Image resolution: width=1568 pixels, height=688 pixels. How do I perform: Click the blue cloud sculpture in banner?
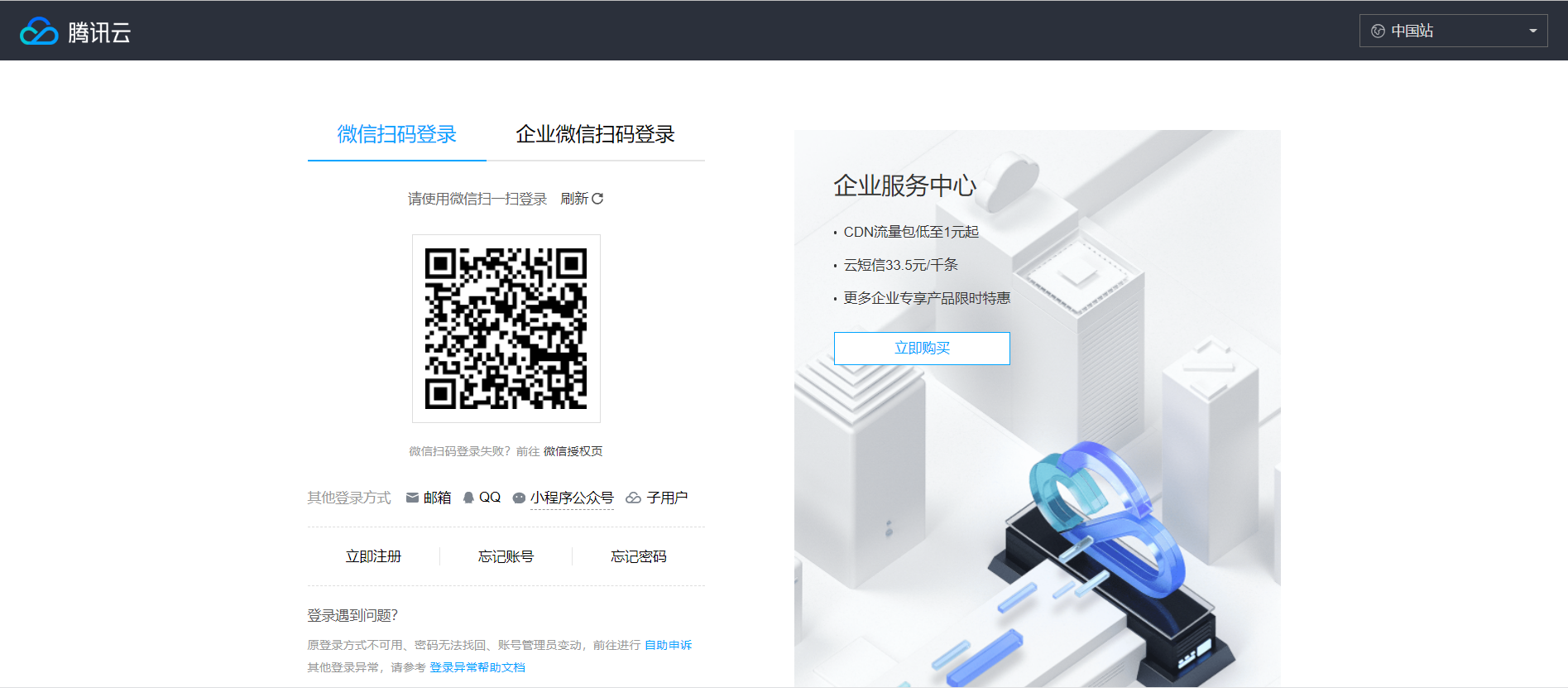[x=1106, y=519]
